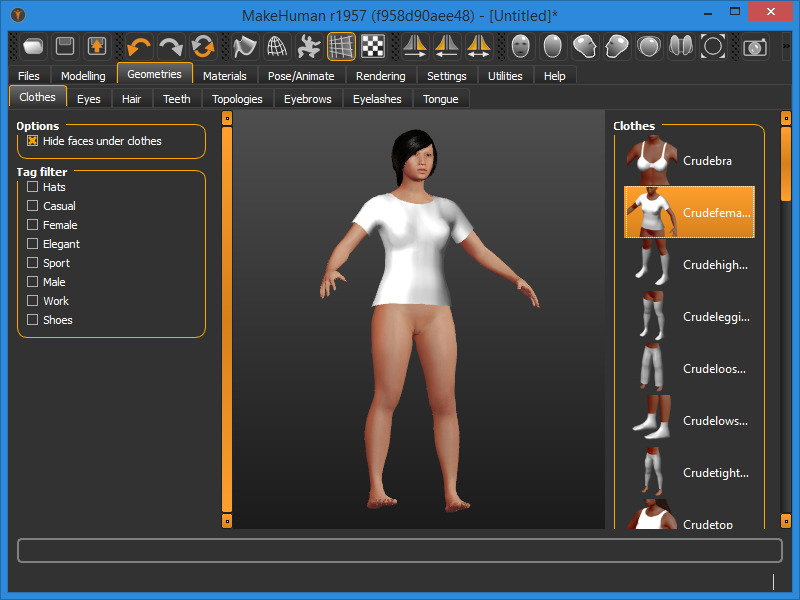Open the Pose/Animate tab
Viewport: 800px width, 600px height.
click(x=301, y=76)
